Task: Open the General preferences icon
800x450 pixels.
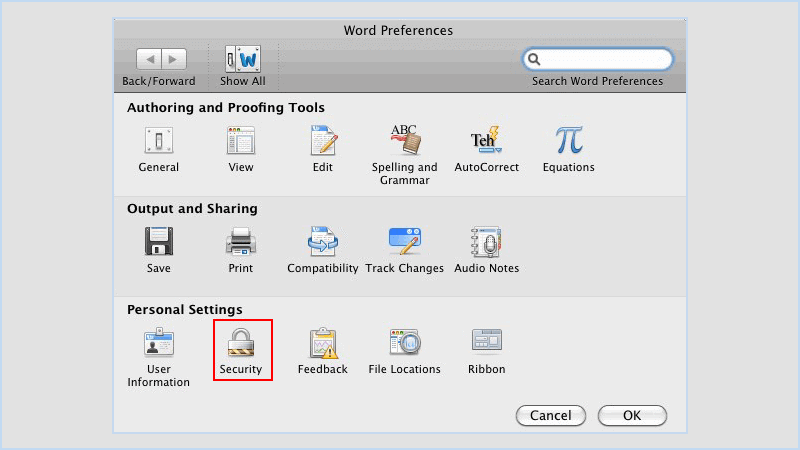Action: [159, 140]
